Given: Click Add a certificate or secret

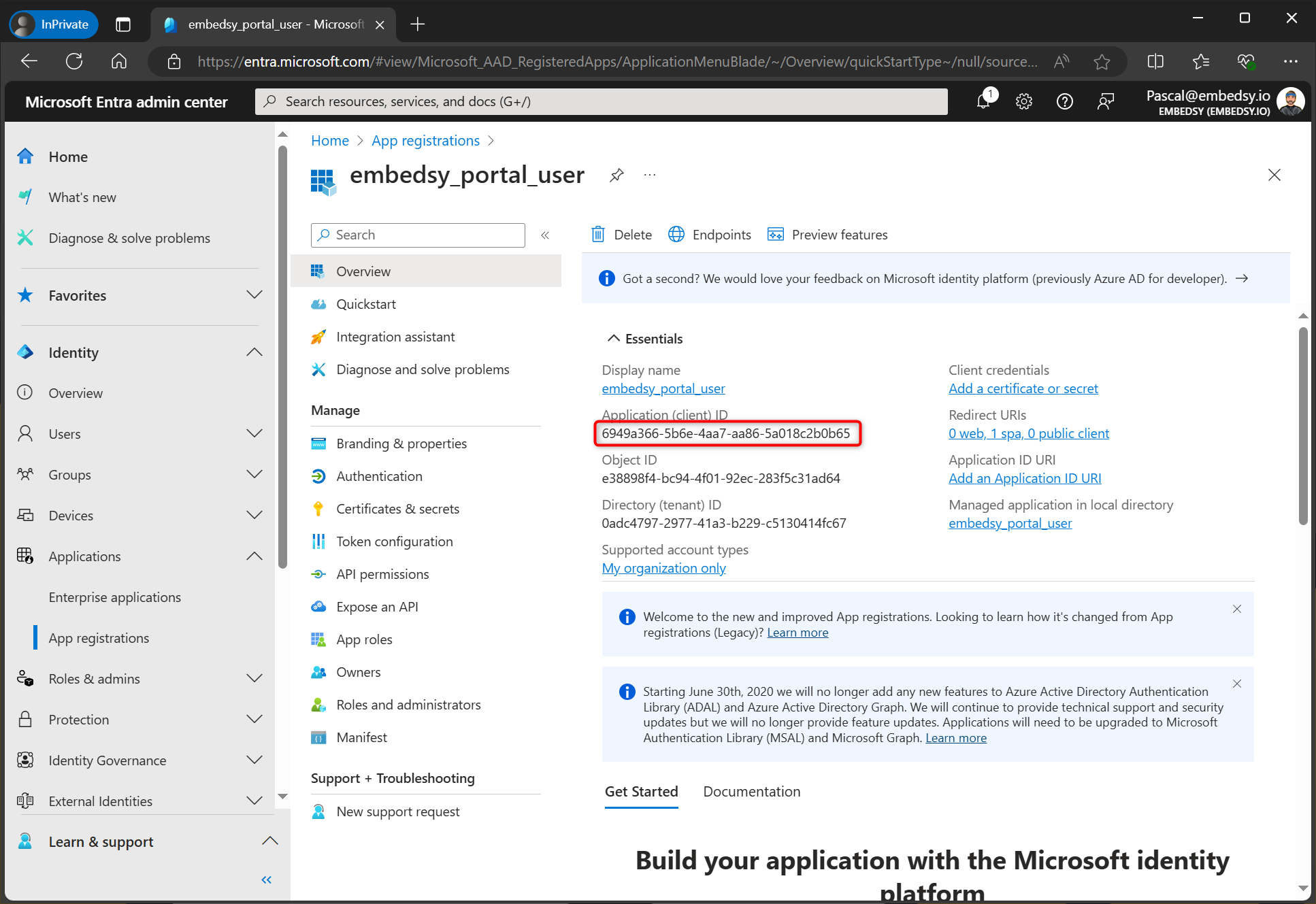Looking at the screenshot, I should point(1023,388).
